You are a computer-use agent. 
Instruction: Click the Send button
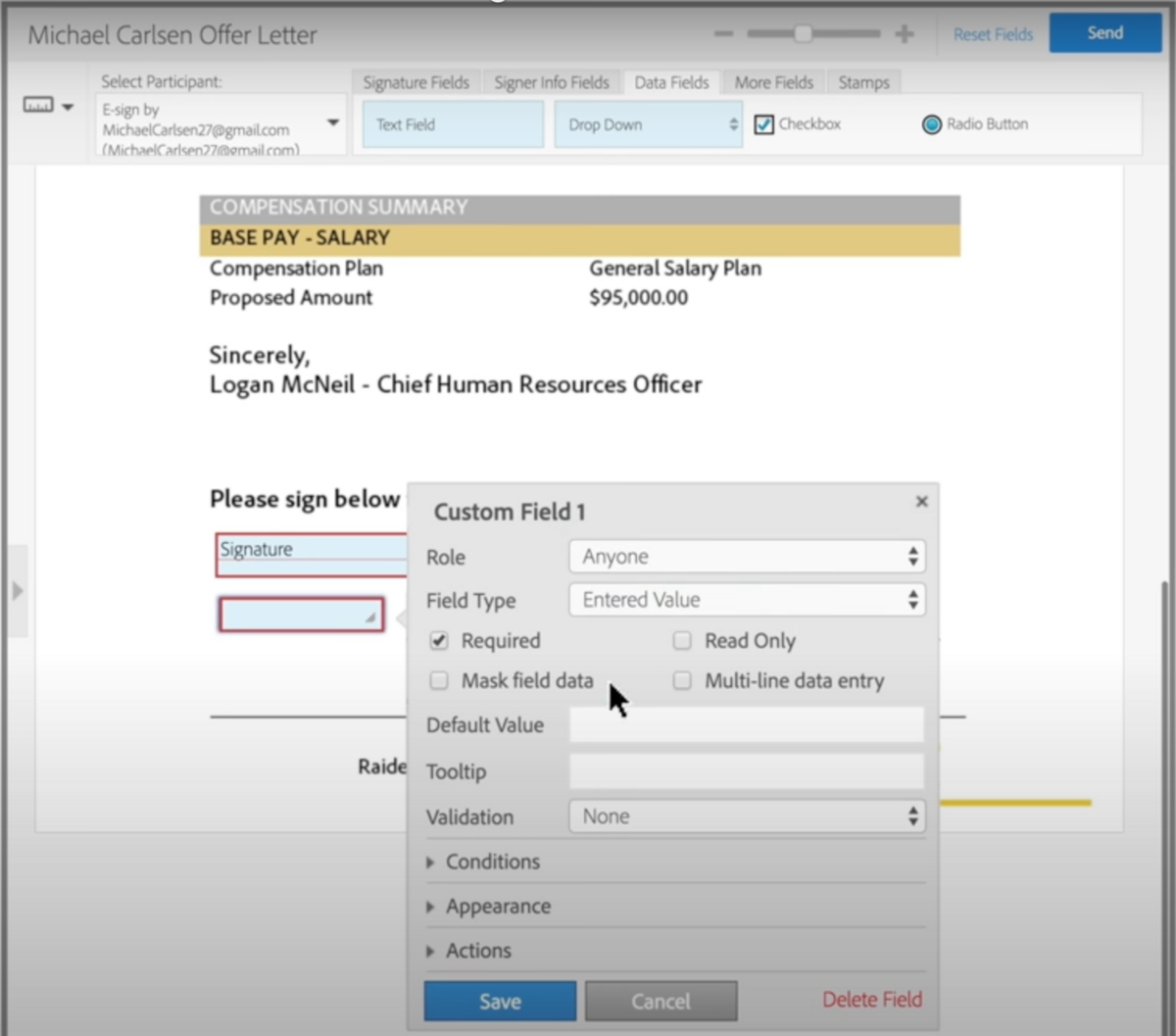(x=1104, y=33)
